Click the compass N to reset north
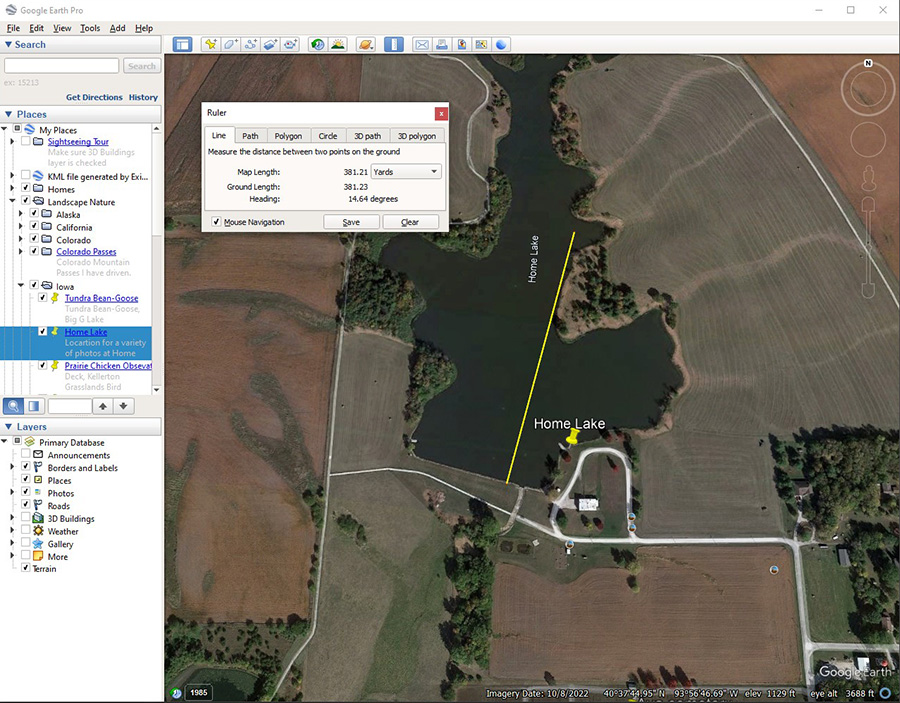This screenshot has width=900, height=703. (x=868, y=64)
